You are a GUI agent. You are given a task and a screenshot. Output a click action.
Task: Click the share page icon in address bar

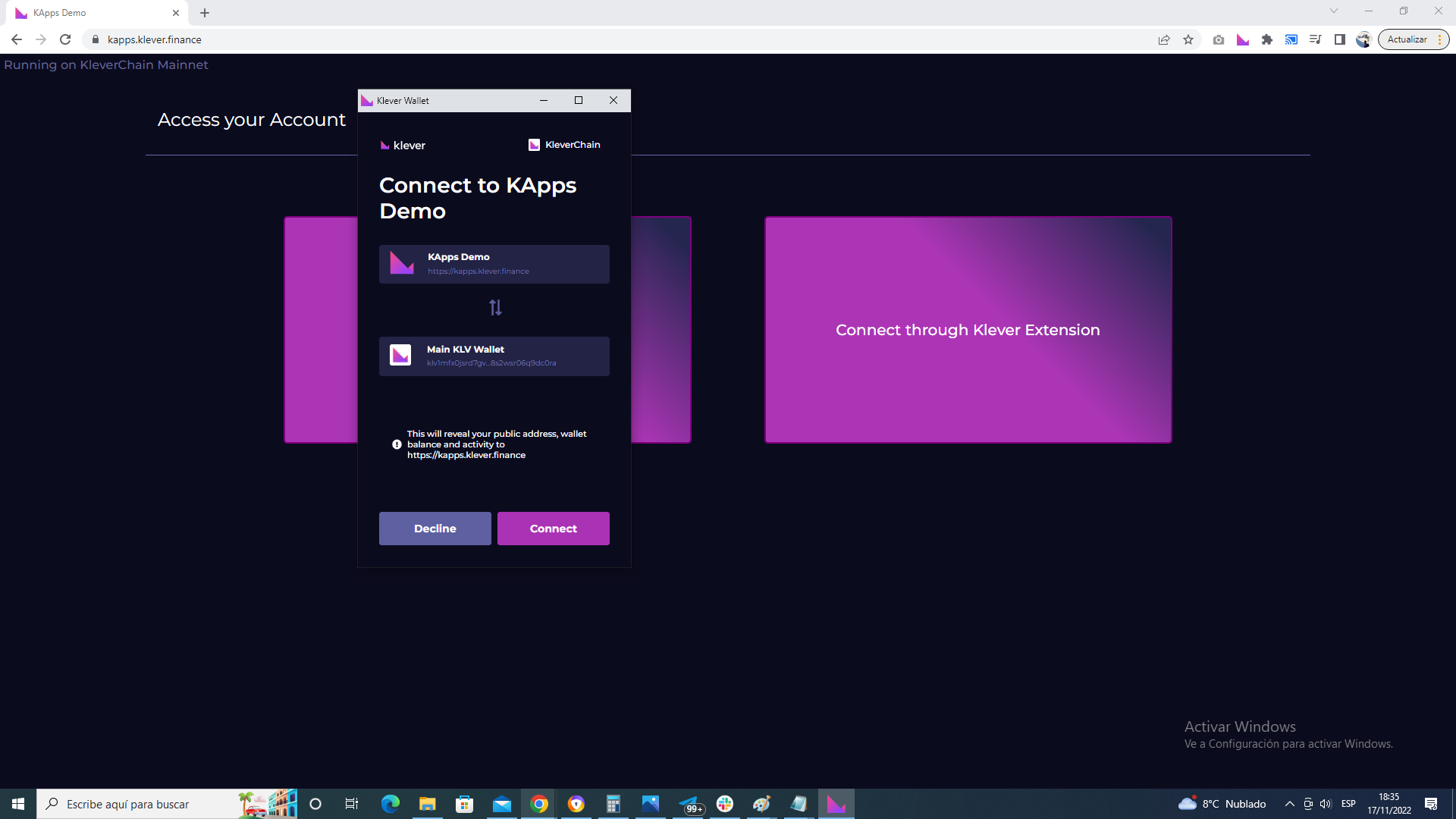(x=1164, y=39)
